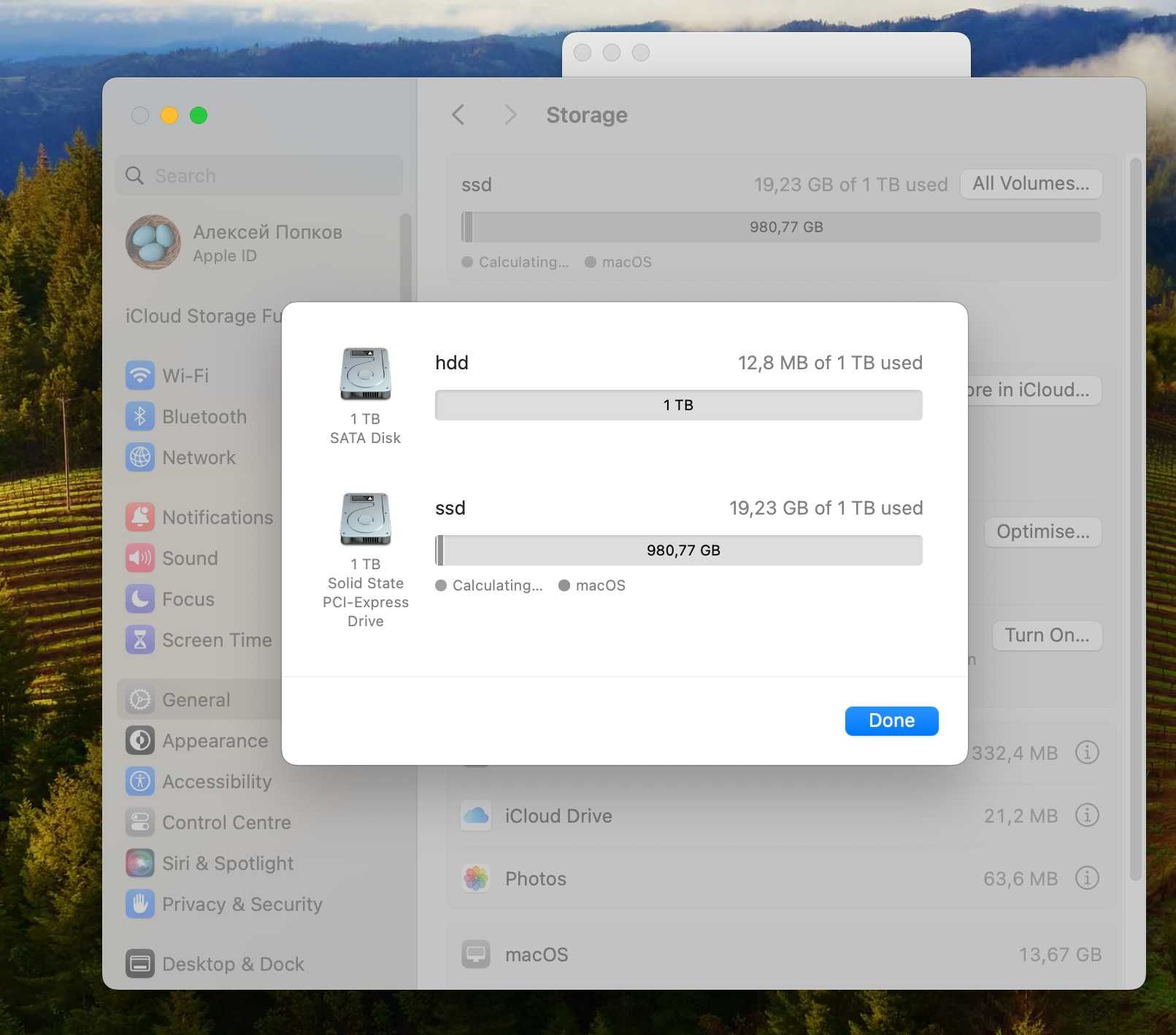Click the Optimise... button

click(x=1043, y=532)
